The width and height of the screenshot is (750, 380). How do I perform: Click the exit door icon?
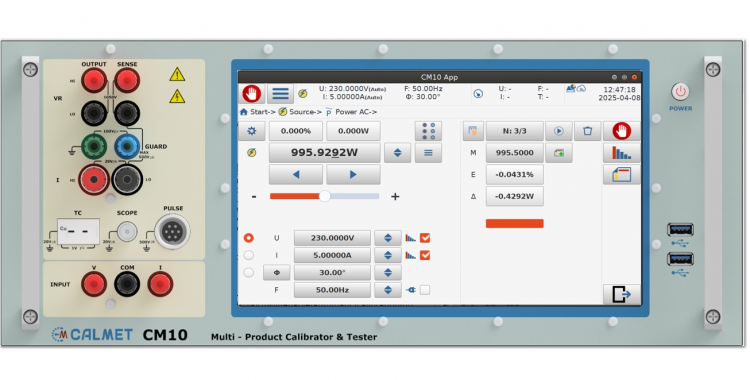(621, 294)
